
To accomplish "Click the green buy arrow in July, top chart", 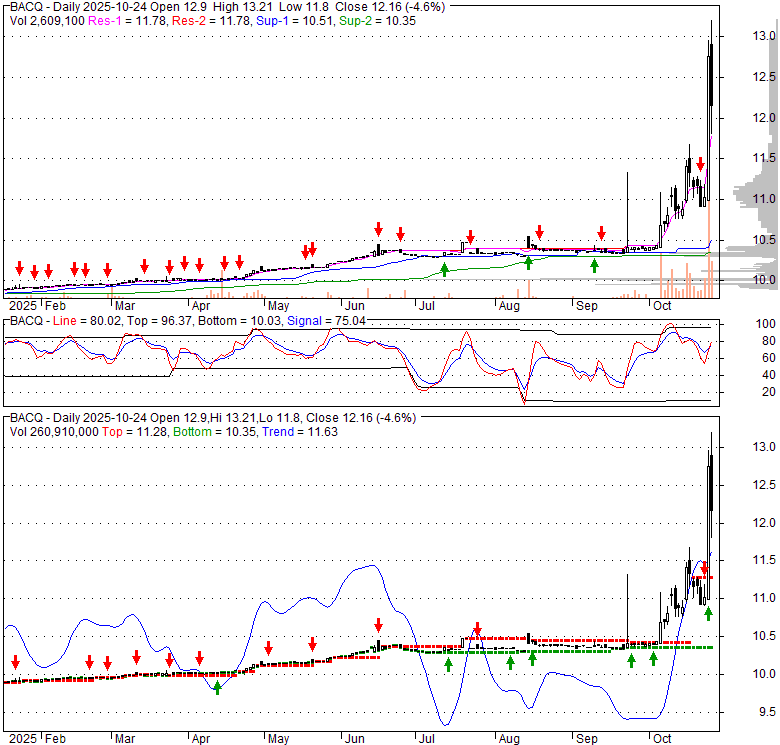I will point(444,267).
